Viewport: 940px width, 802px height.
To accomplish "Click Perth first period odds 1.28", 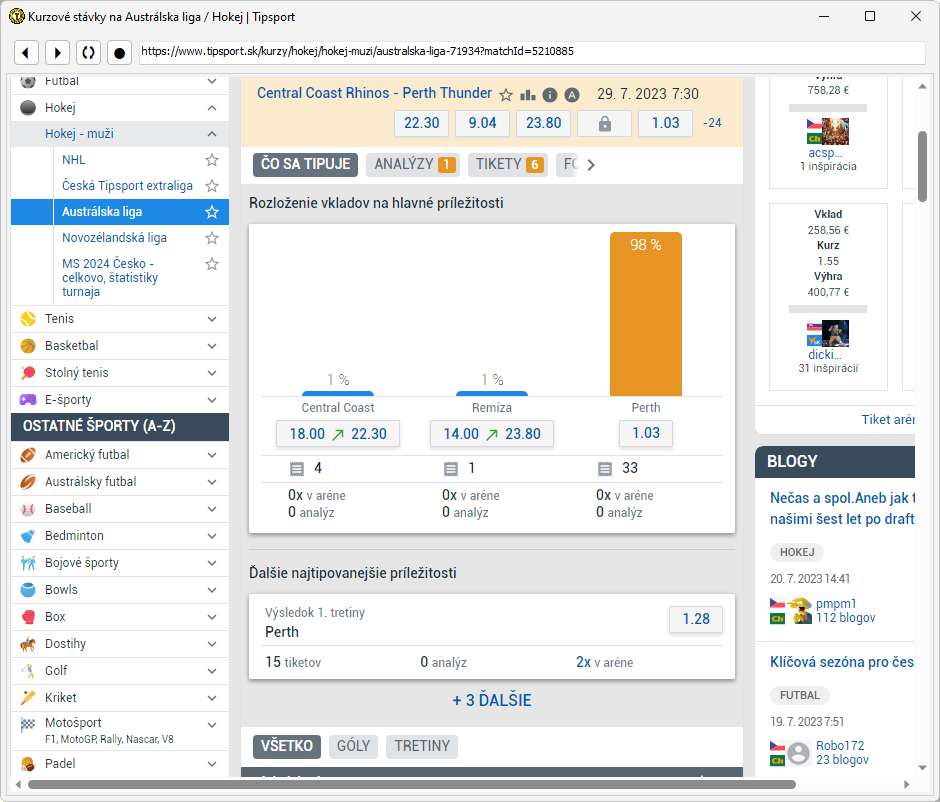I will pyautogui.click(x=696, y=619).
